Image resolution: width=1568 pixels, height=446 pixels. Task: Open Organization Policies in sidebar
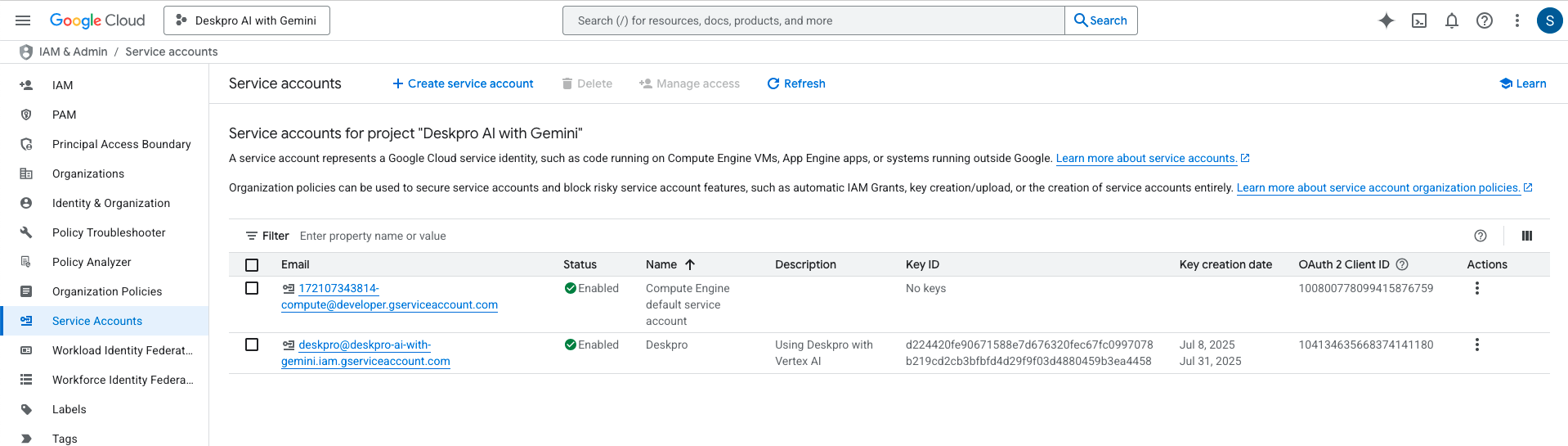(107, 291)
